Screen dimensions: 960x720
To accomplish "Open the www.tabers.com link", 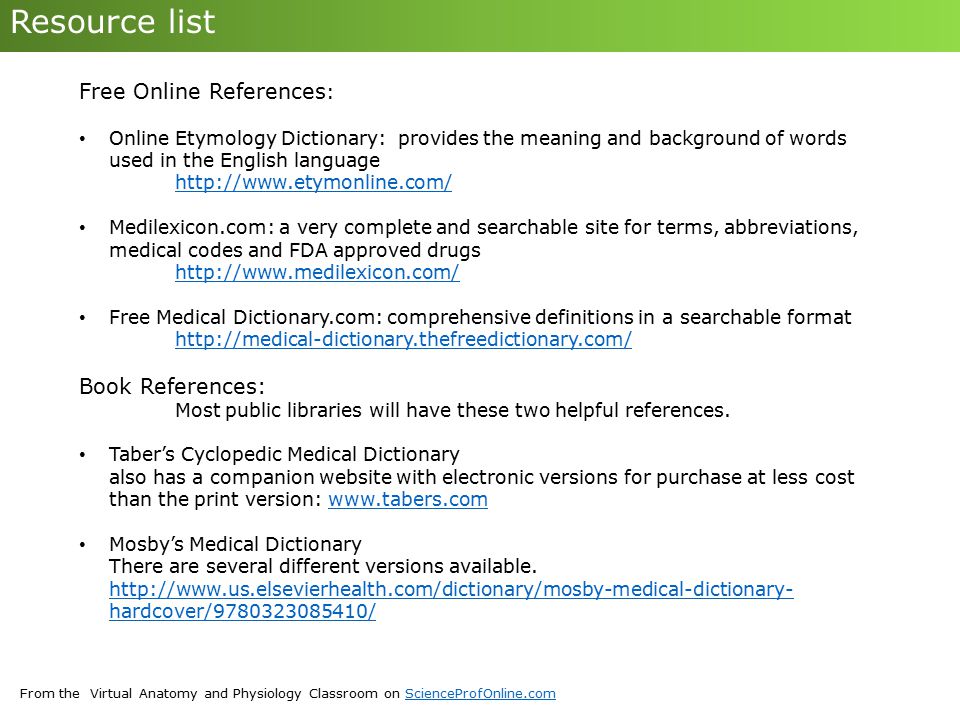I will point(408,500).
